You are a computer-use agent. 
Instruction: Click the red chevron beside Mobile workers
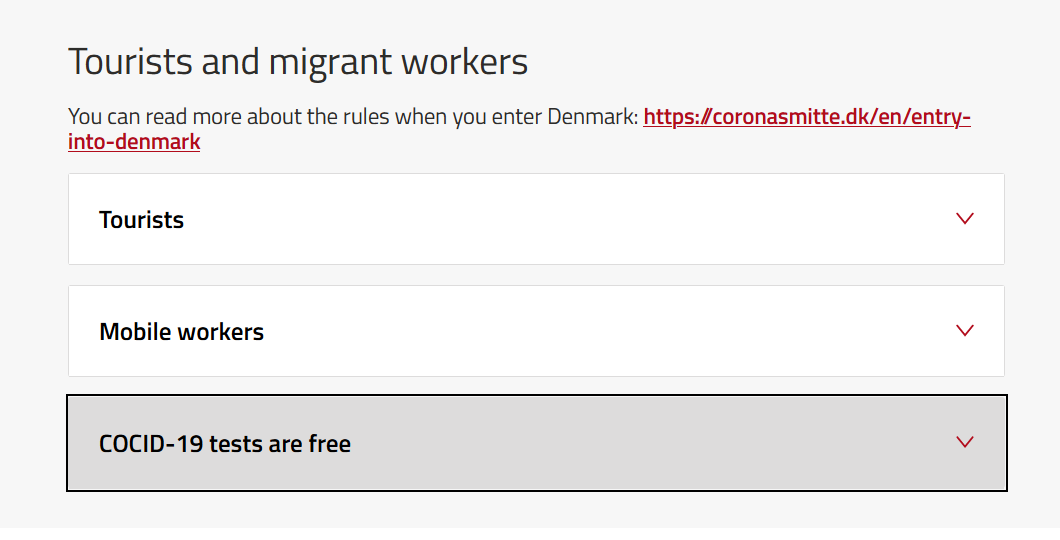[x=965, y=330]
